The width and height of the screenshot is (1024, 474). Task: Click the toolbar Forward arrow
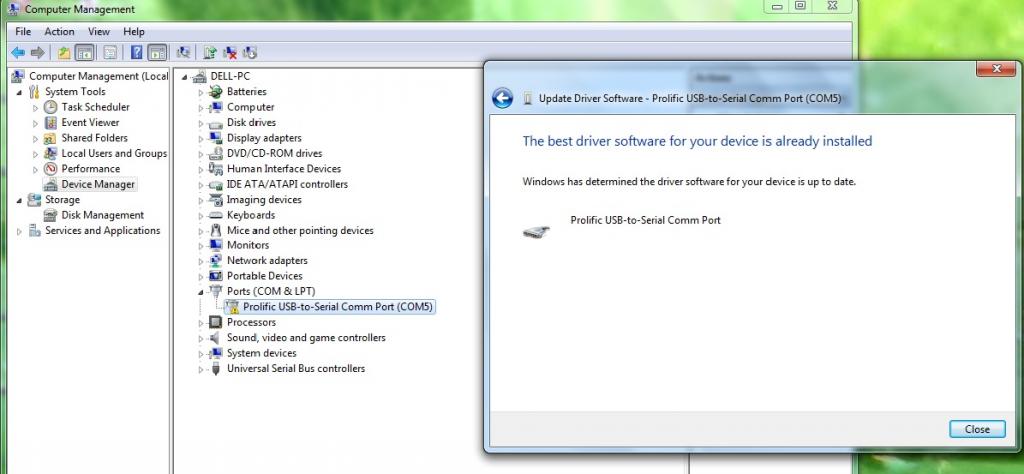coord(38,52)
